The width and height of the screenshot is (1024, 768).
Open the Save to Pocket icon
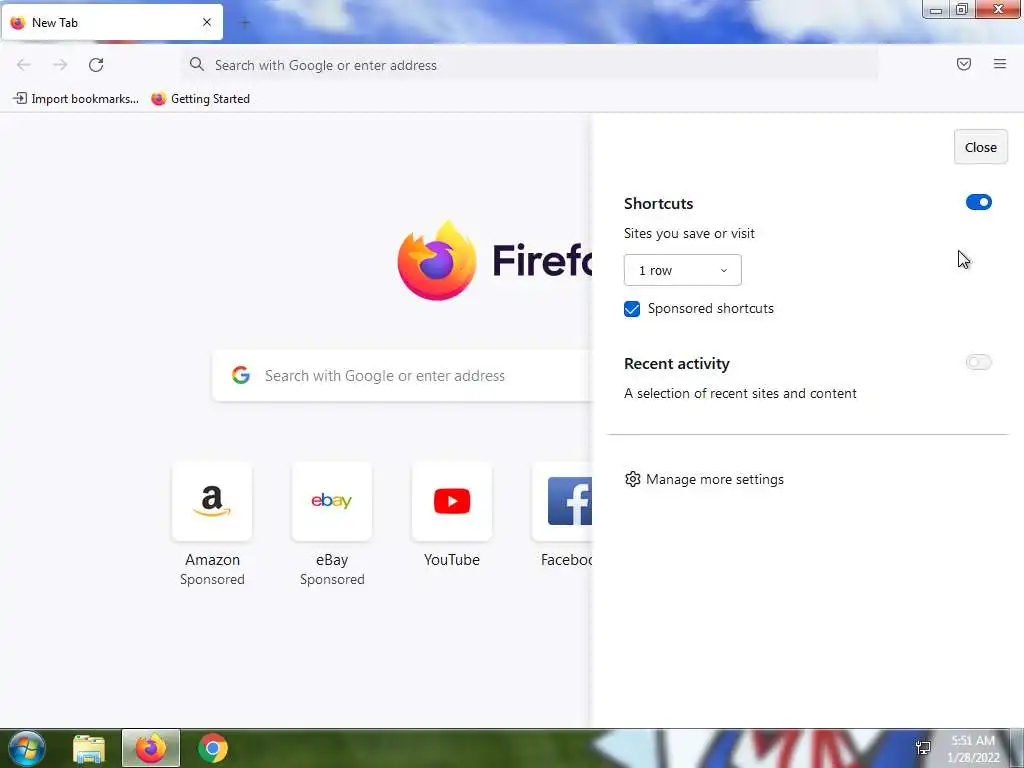[x=964, y=64]
